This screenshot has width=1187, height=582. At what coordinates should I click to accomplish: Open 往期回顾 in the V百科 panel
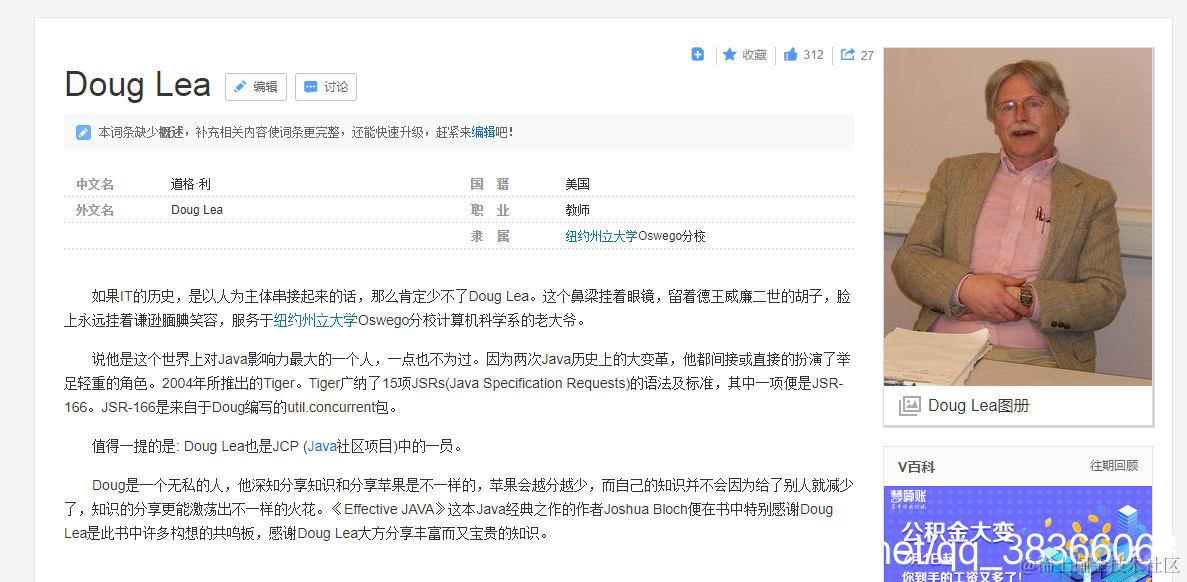1113,466
